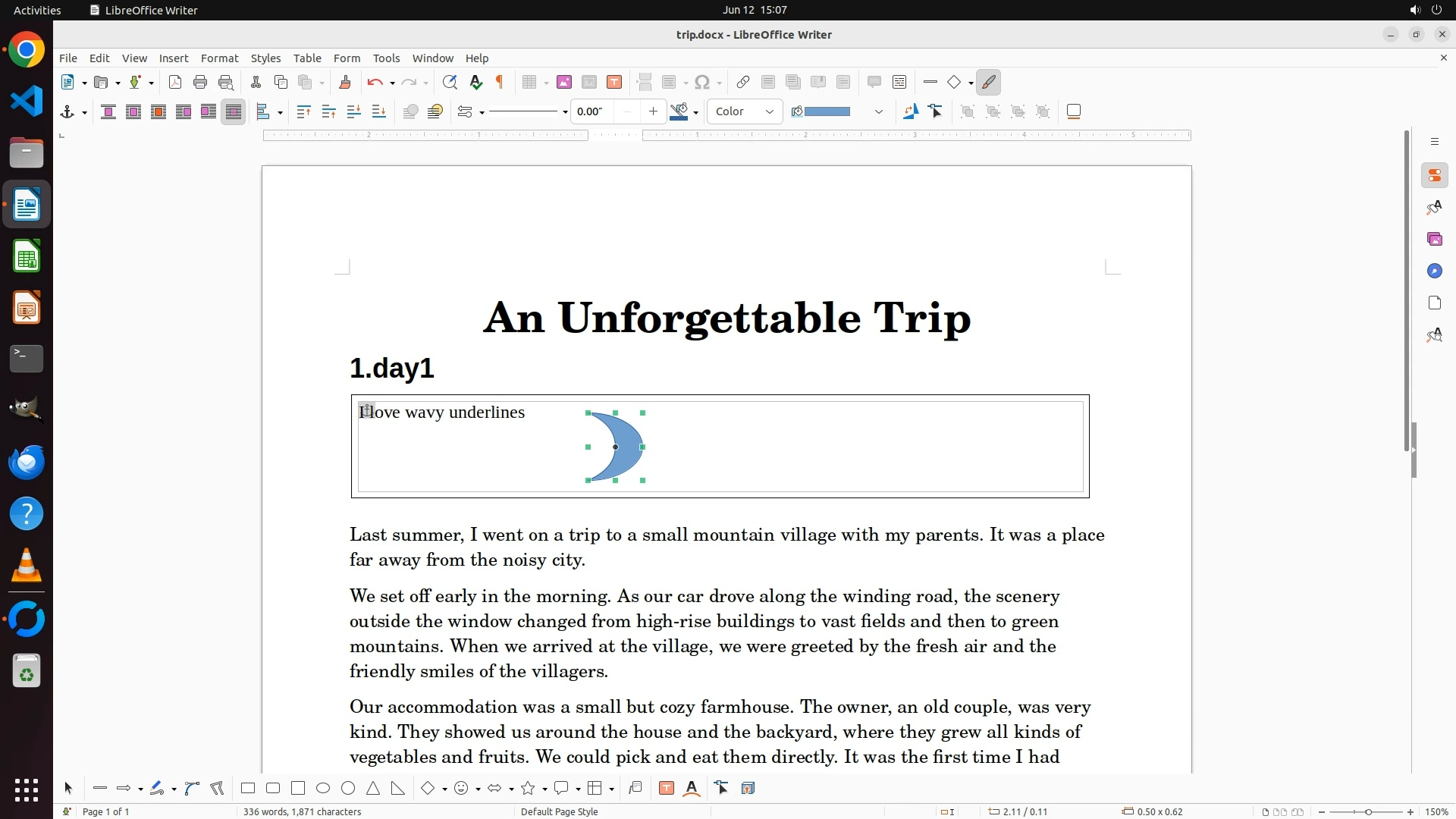Click the Insert Fontwork Text icon
The image size is (1456, 819).
692,788
